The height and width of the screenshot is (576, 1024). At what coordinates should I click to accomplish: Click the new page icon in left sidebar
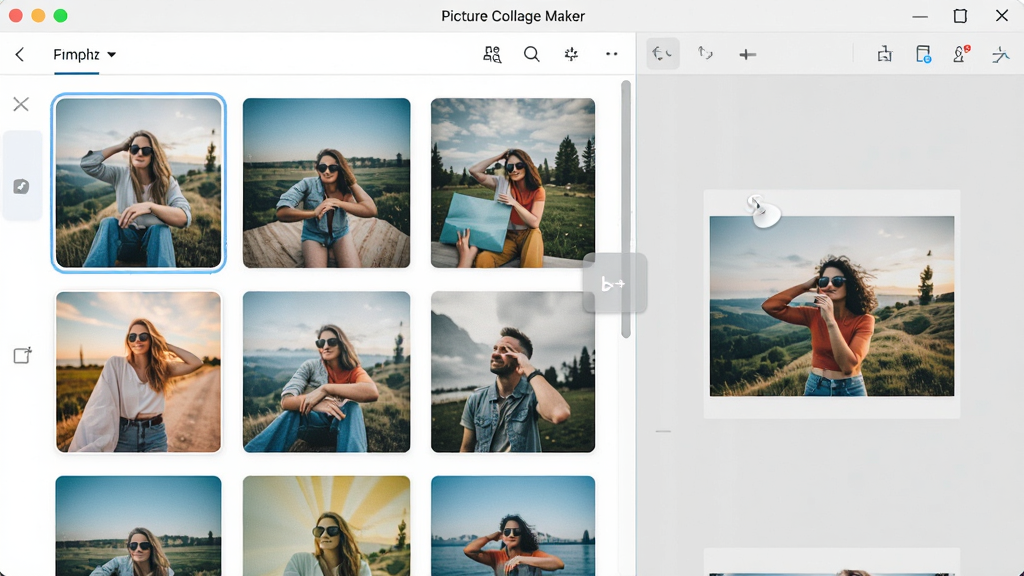[x=22, y=355]
